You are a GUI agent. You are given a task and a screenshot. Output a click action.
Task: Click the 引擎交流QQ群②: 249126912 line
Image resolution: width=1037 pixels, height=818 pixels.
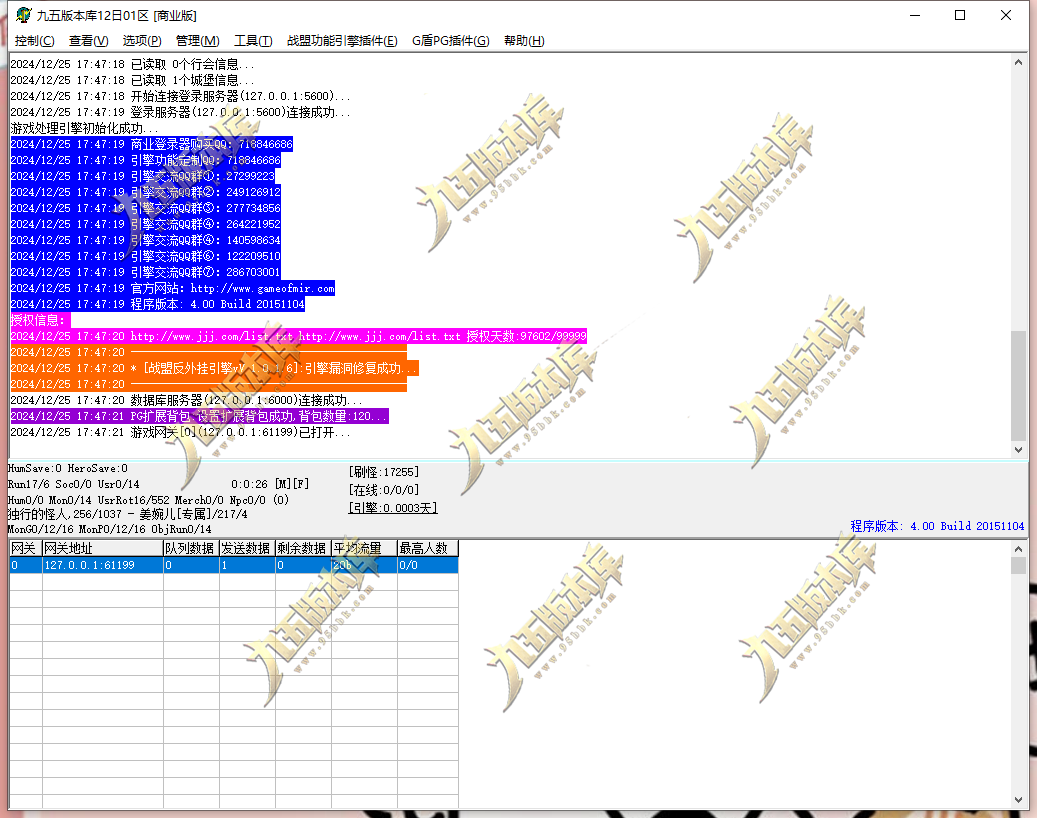click(145, 192)
